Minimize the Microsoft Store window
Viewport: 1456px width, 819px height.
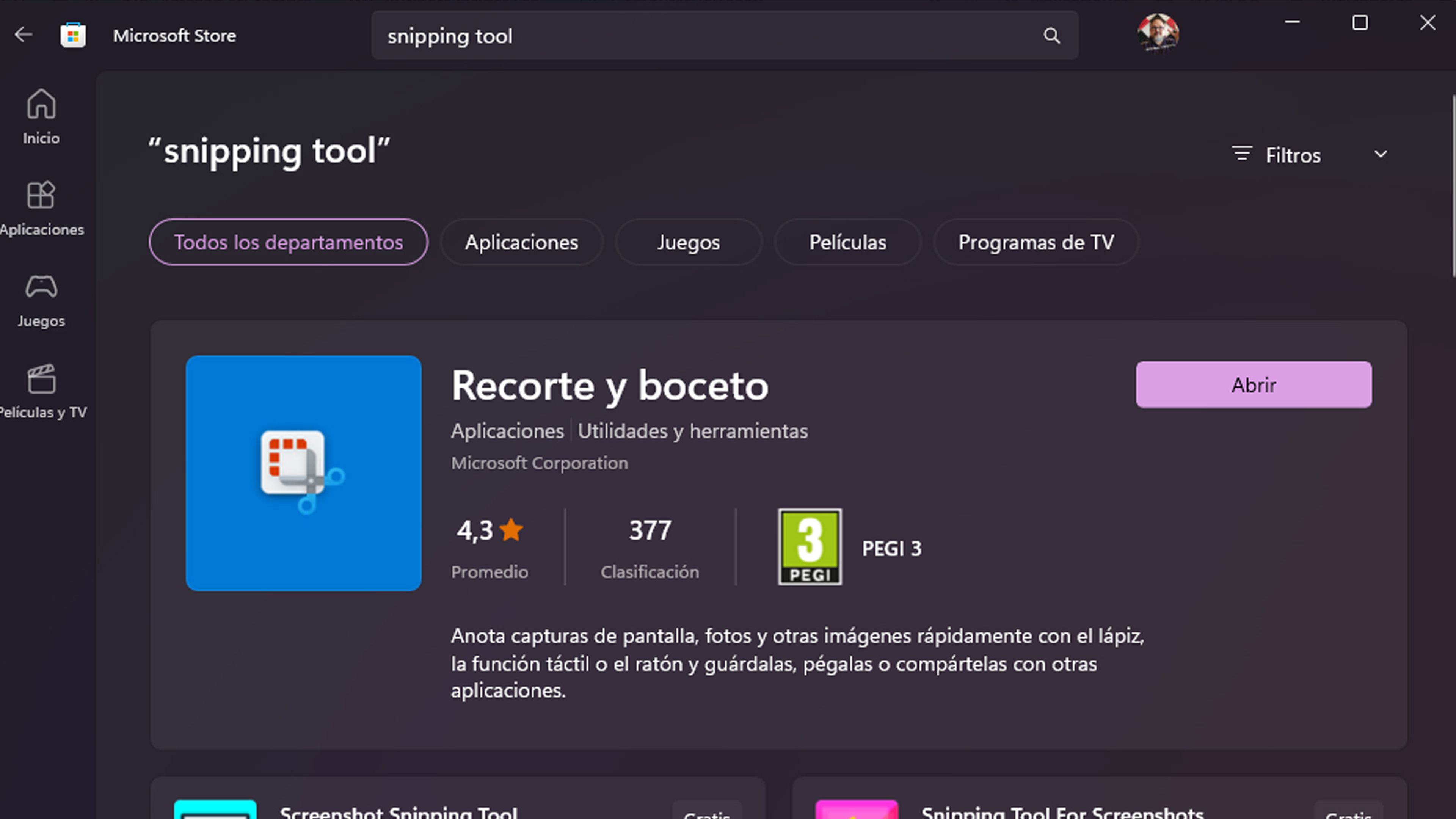click(1292, 23)
